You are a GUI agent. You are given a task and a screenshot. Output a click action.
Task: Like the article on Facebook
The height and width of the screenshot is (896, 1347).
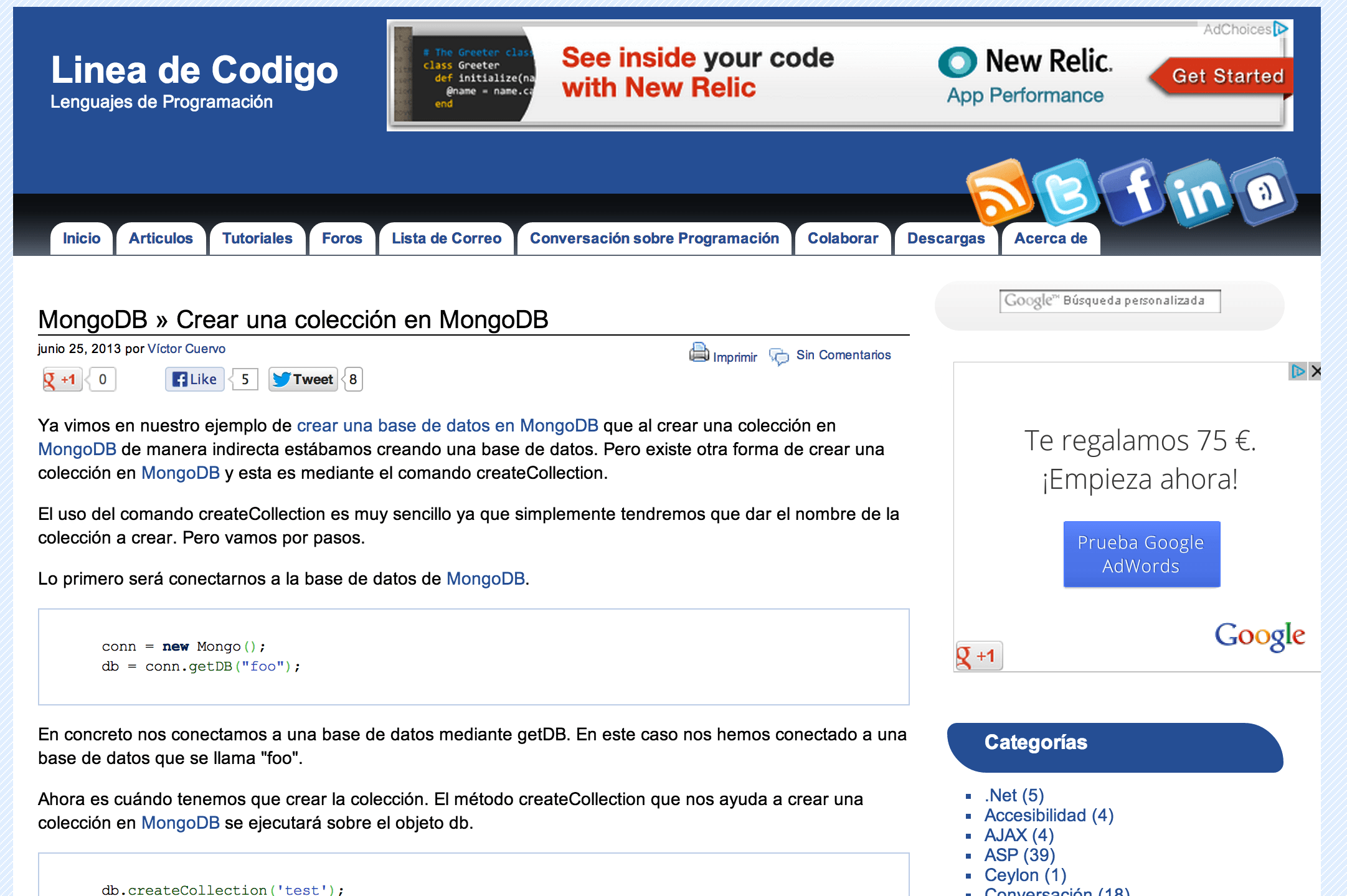coord(195,379)
